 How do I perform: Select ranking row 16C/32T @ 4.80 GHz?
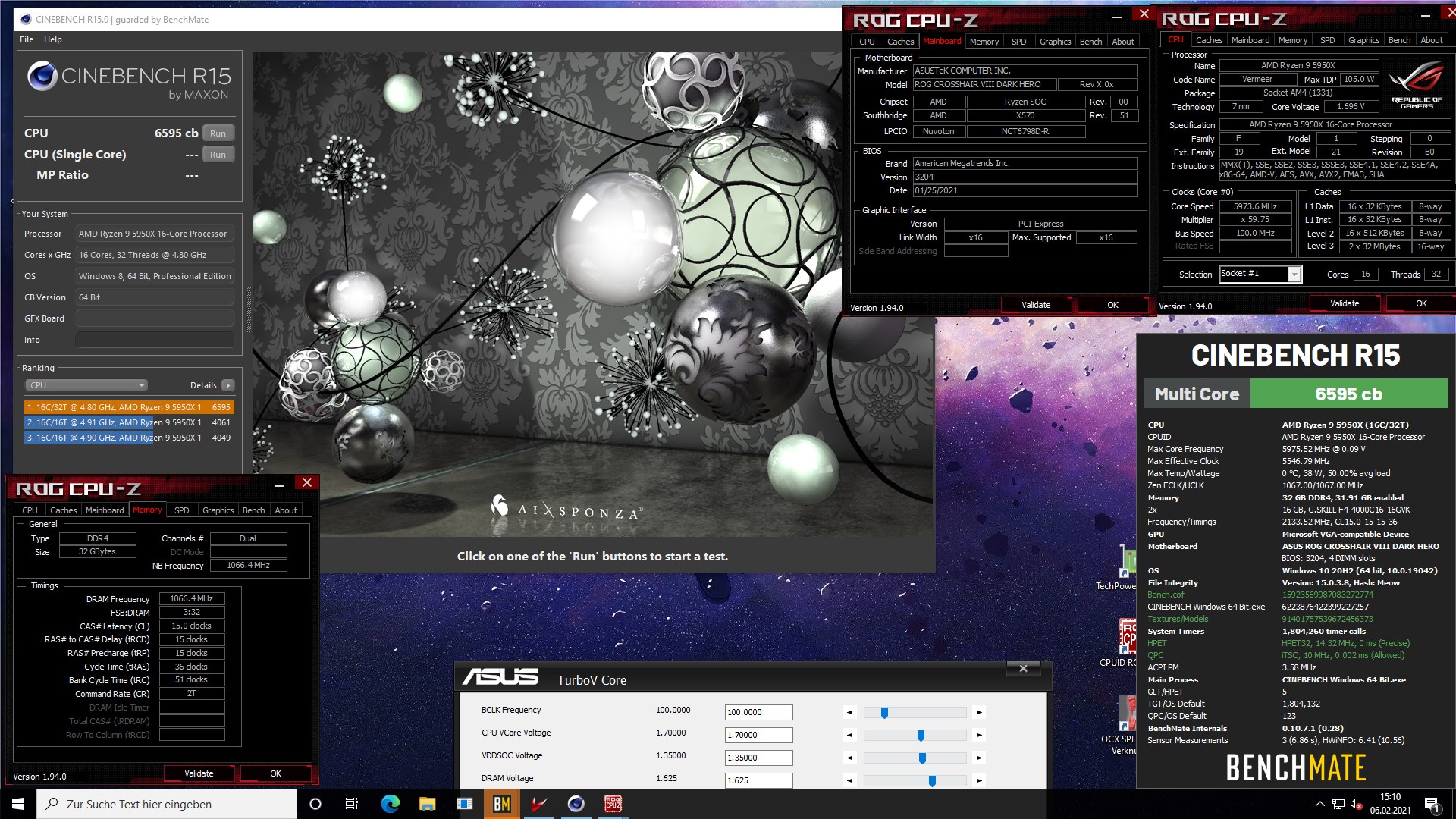[129, 407]
